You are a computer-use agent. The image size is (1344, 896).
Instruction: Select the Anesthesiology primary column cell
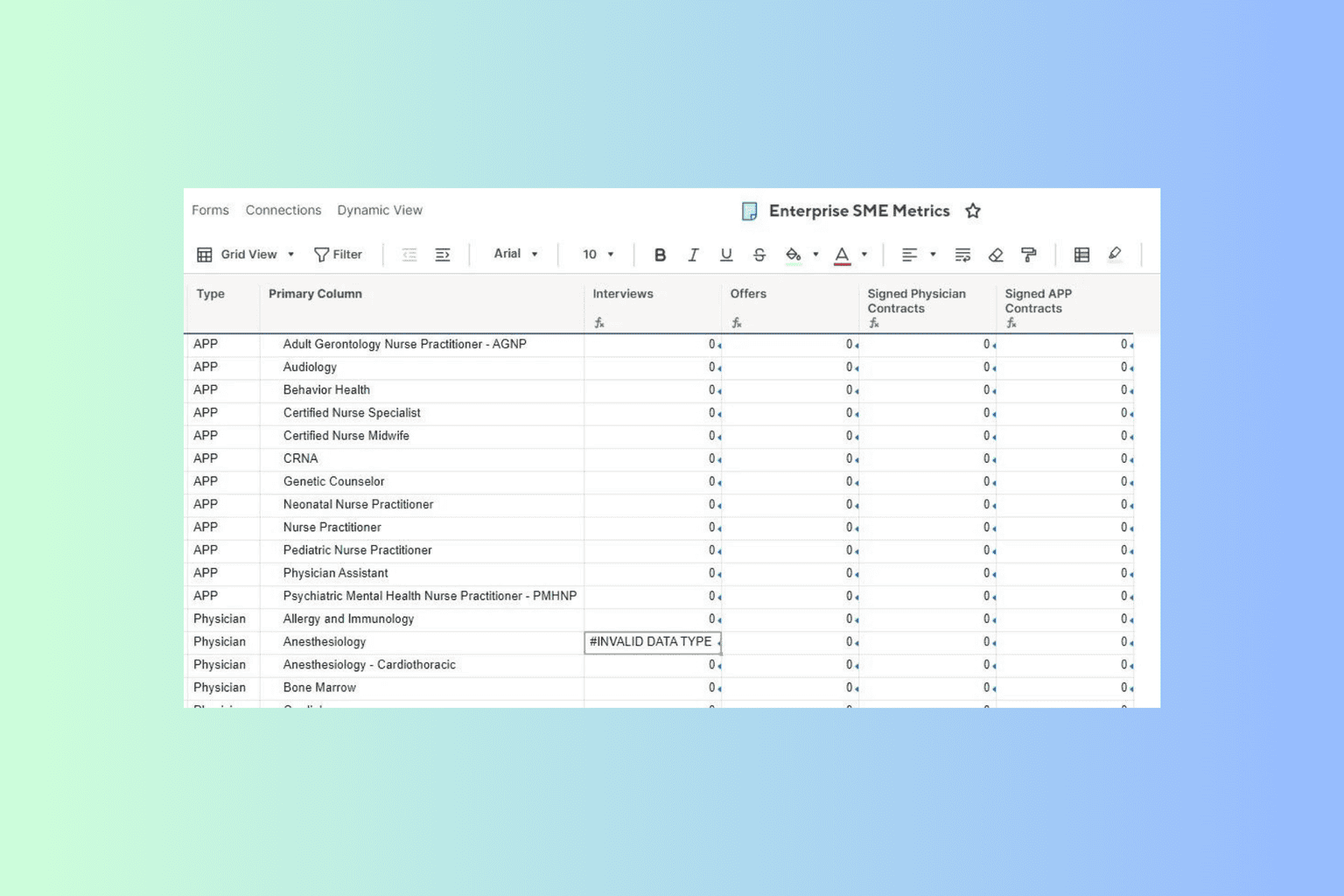pyautogui.click(x=422, y=642)
